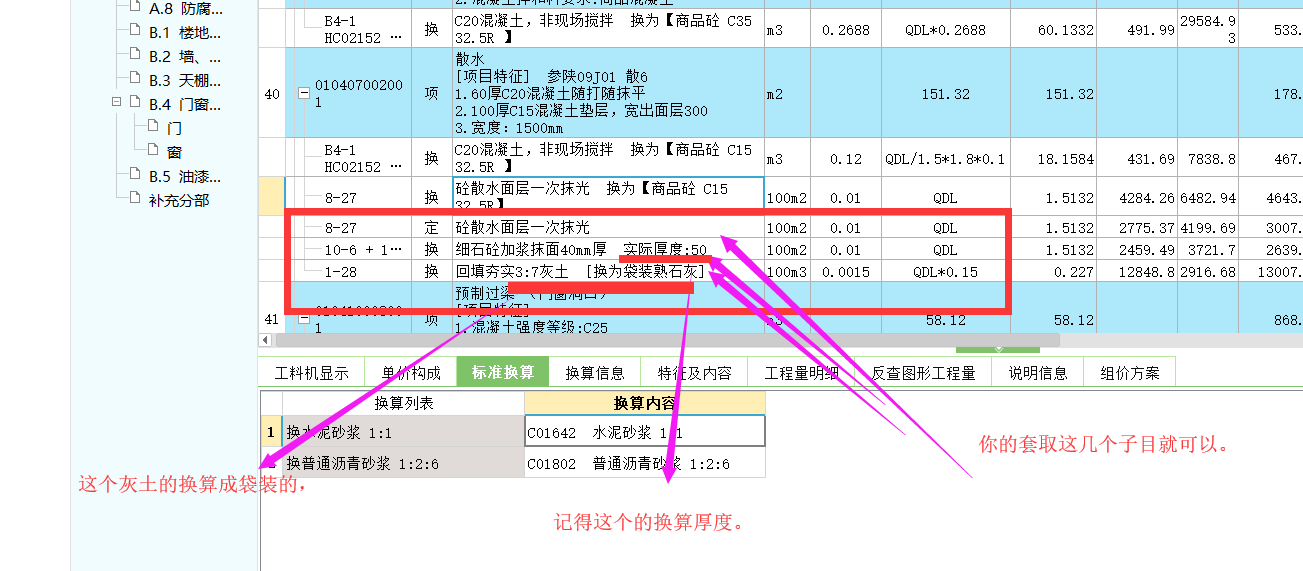Screen dimensions: 1303x571
Task: Collapse item row 40 (010407002001)
Action: click(x=303, y=93)
